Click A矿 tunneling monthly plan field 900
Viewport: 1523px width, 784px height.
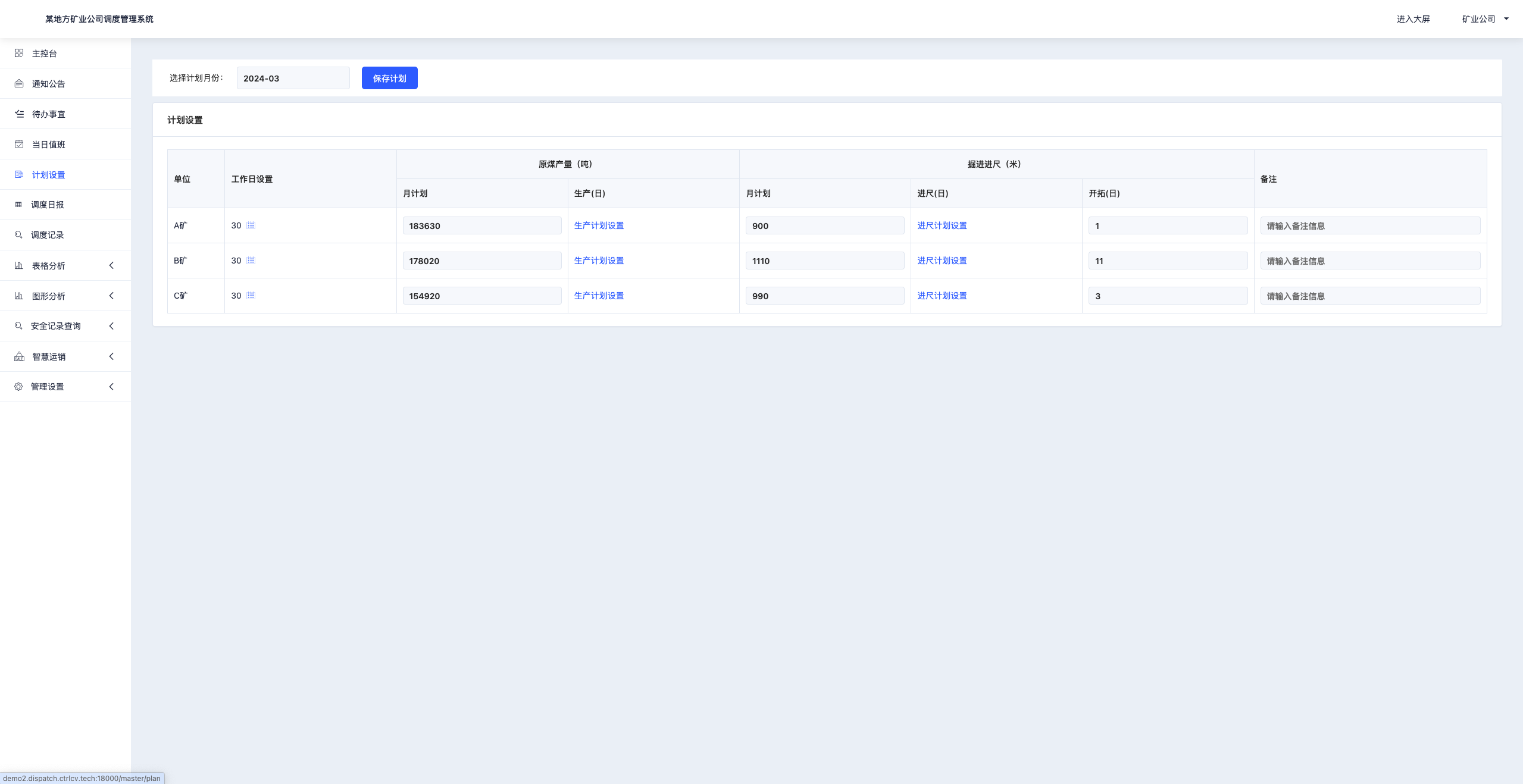tap(825, 225)
